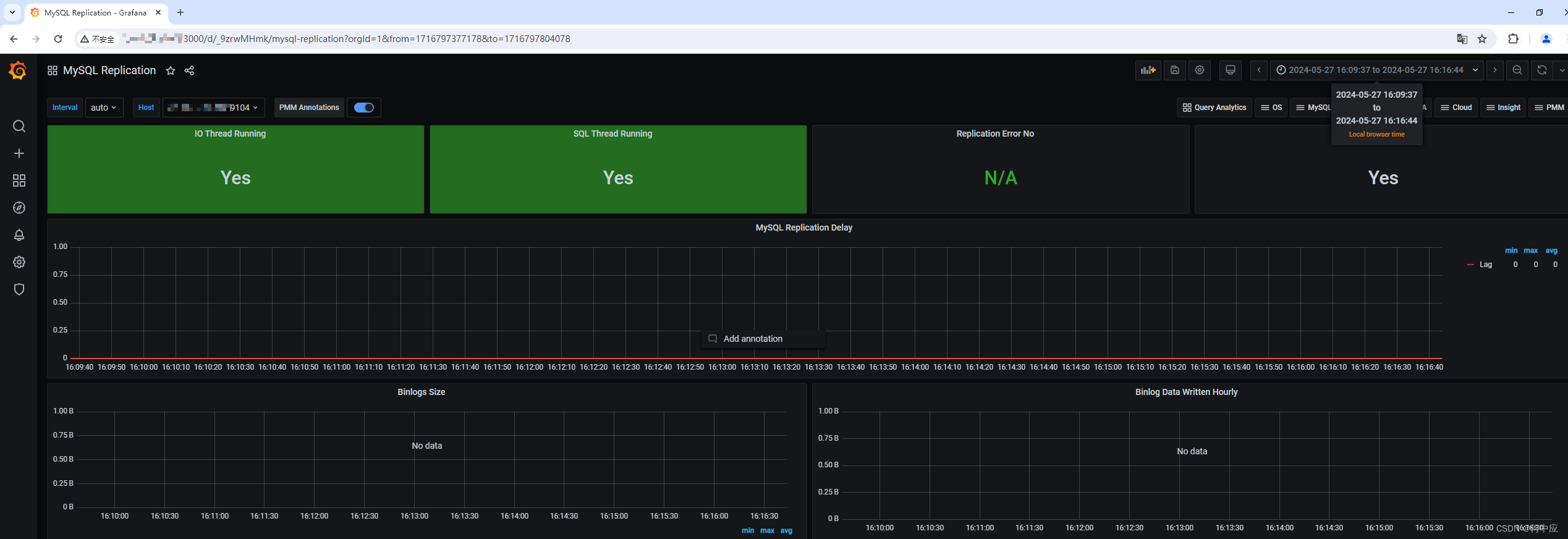This screenshot has width=1568, height=539.
Task: Click the IO Thread Running panel title
Action: [230, 134]
